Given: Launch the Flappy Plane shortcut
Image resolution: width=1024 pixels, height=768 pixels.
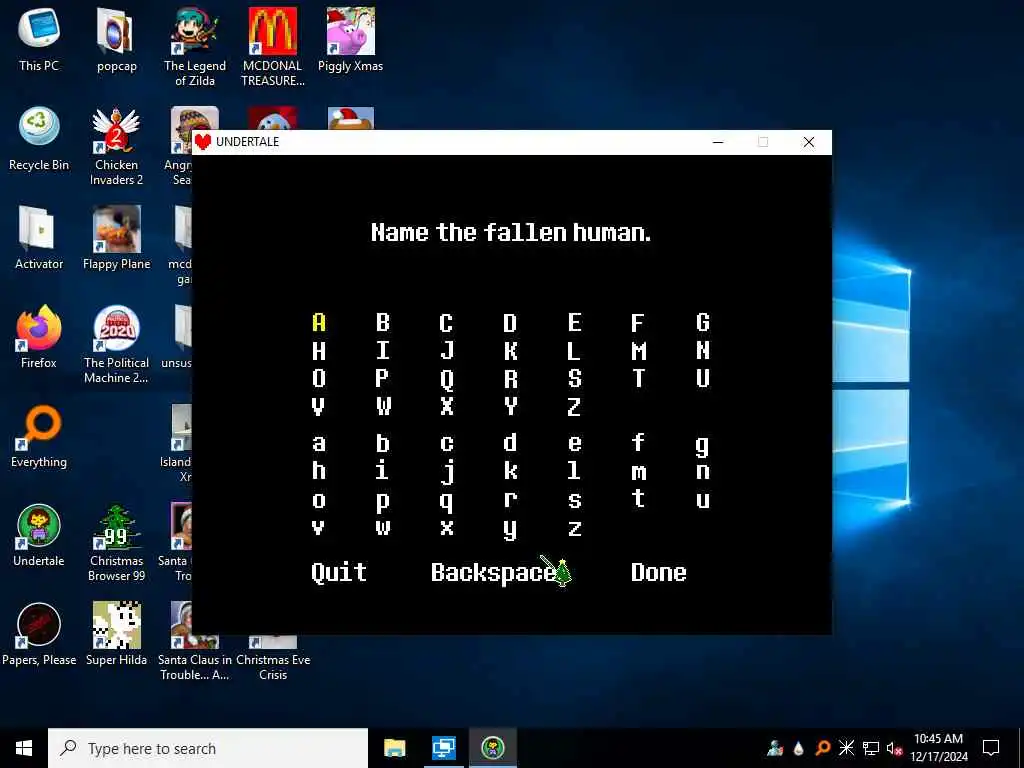Looking at the screenshot, I should pyautogui.click(x=116, y=238).
